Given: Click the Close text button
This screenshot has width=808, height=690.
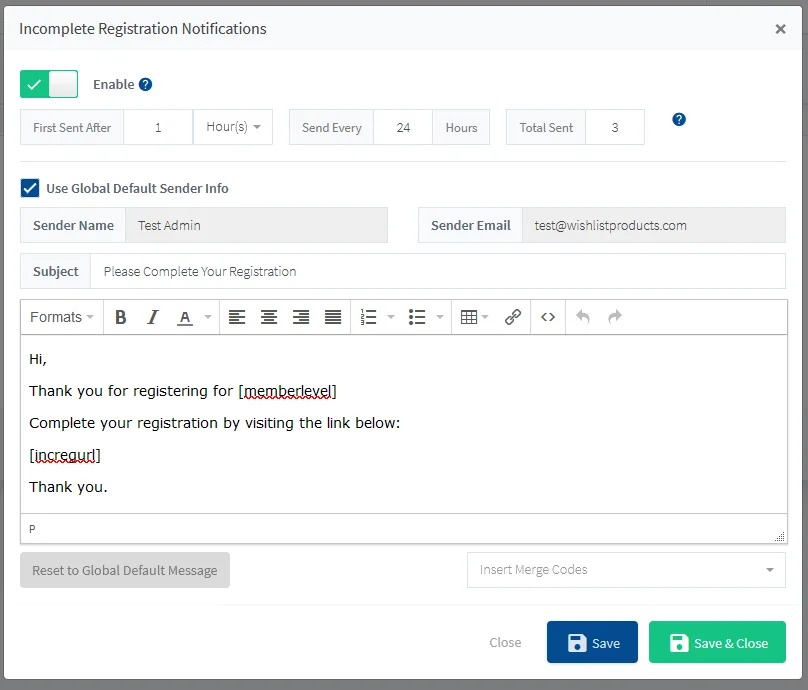Looking at the screenshot, I should pos(505,643).
